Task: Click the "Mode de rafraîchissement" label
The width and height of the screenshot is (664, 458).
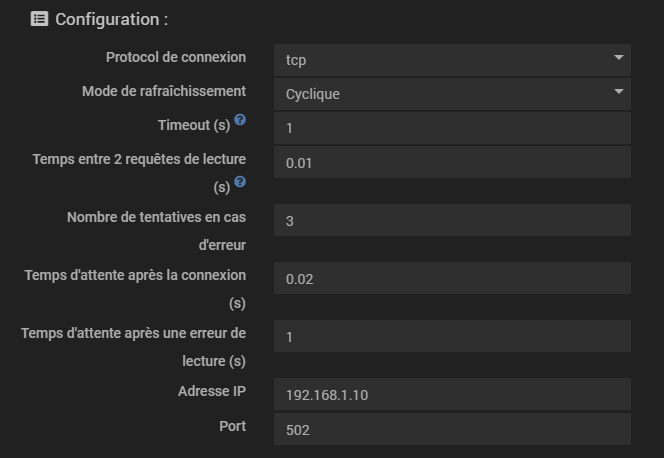Action: [x=164, y=91]
